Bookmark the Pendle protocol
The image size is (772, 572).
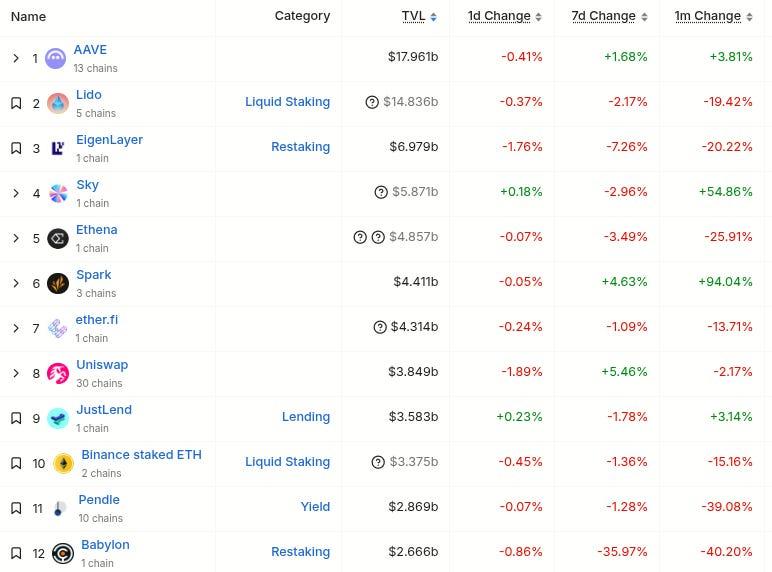(x=16, y=508)
